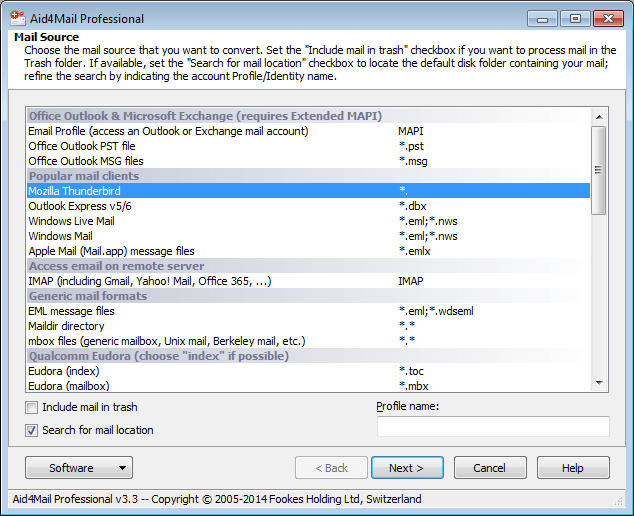Screen dimensions: 634x516
Task: Select IMAP remote server source
Action: coord(308,281)
